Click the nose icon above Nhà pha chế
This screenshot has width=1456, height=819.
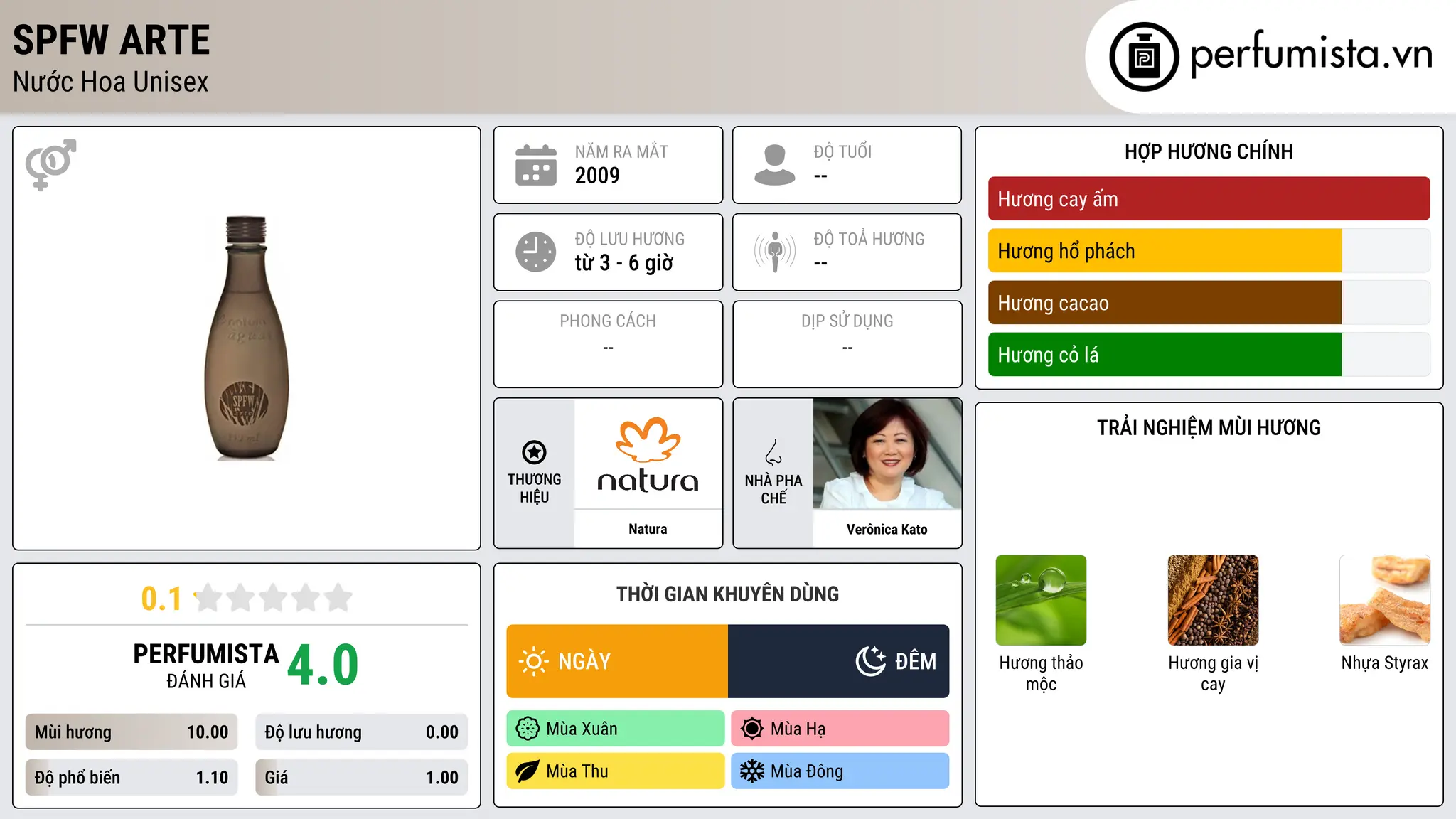[x=773, y=452]
